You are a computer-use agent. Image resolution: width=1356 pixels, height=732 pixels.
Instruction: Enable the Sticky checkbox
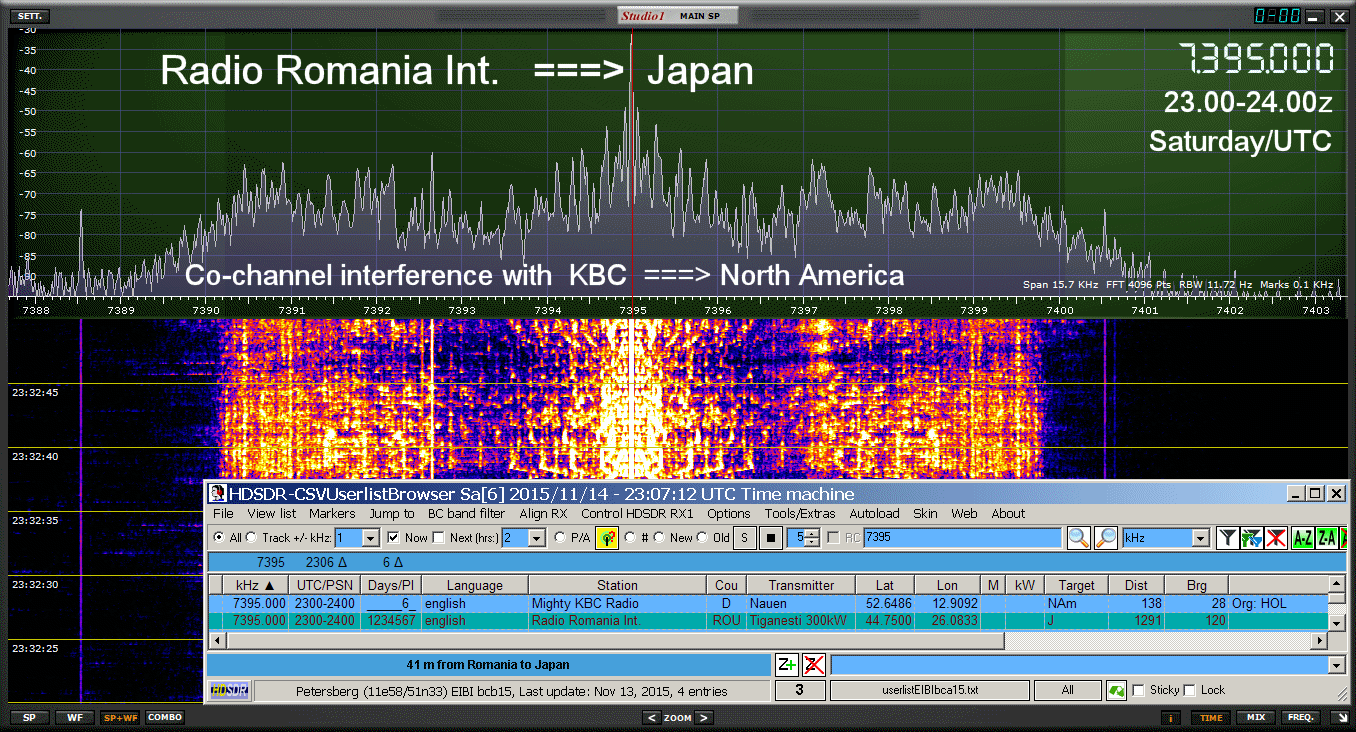tap(1138, 691)
